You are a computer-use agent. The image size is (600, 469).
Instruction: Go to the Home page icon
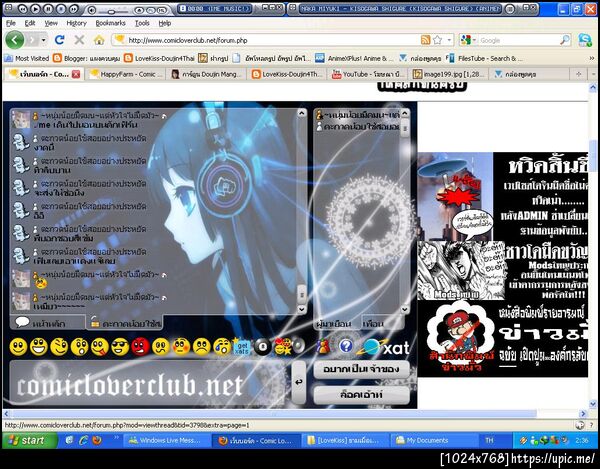(99, 40)
